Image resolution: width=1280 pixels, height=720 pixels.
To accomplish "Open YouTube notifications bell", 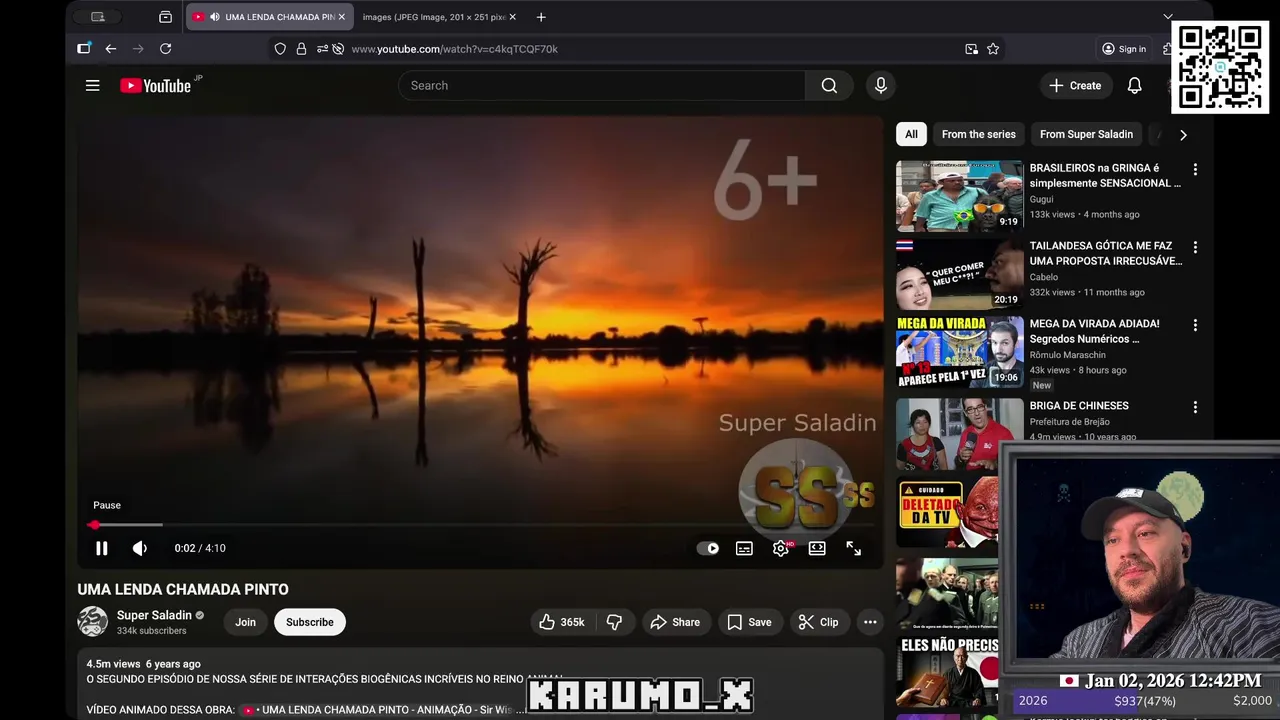I will pyautogui.click(x=1134, y=86).
